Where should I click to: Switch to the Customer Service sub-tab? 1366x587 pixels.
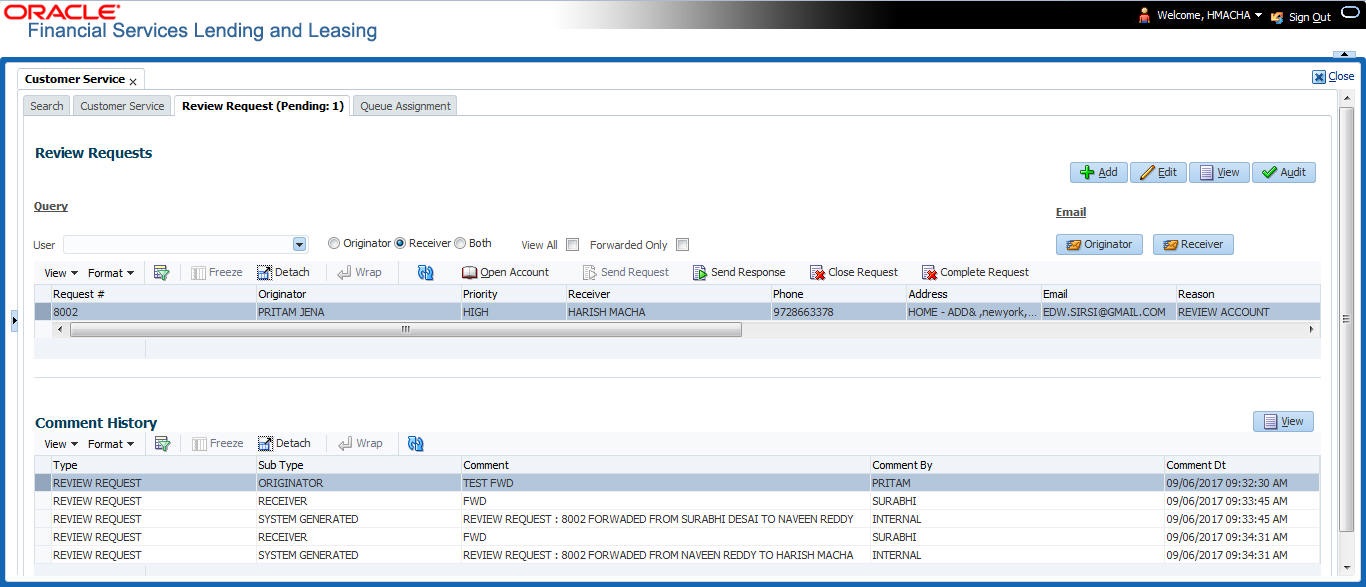pos(122,105)
